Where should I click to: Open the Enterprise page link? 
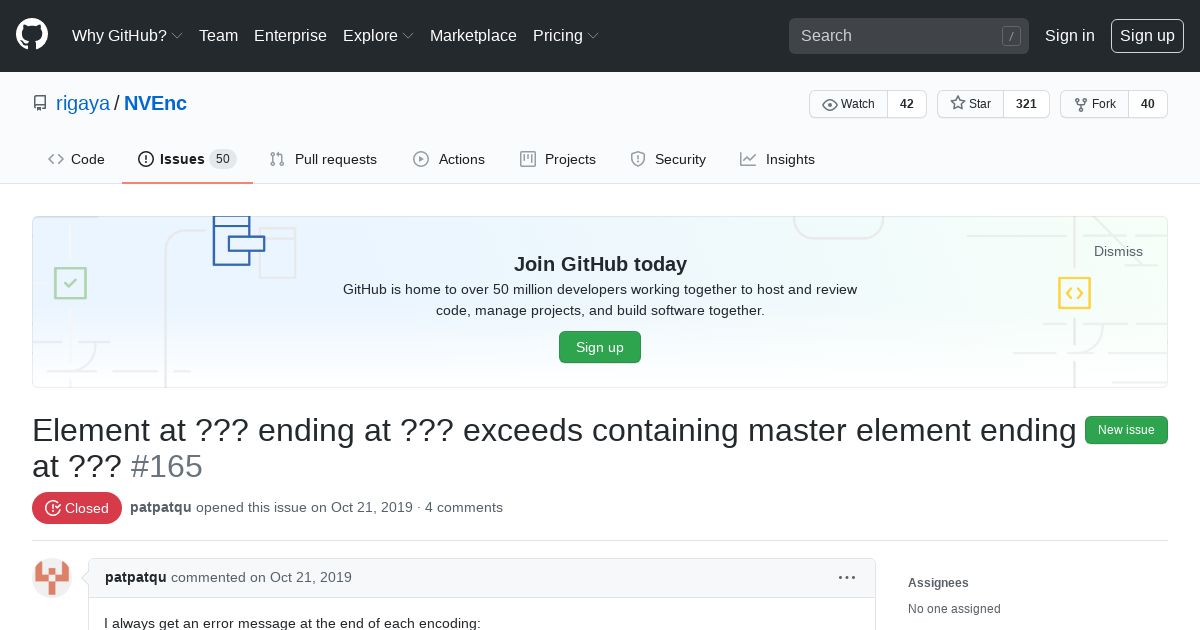[290, 35]
